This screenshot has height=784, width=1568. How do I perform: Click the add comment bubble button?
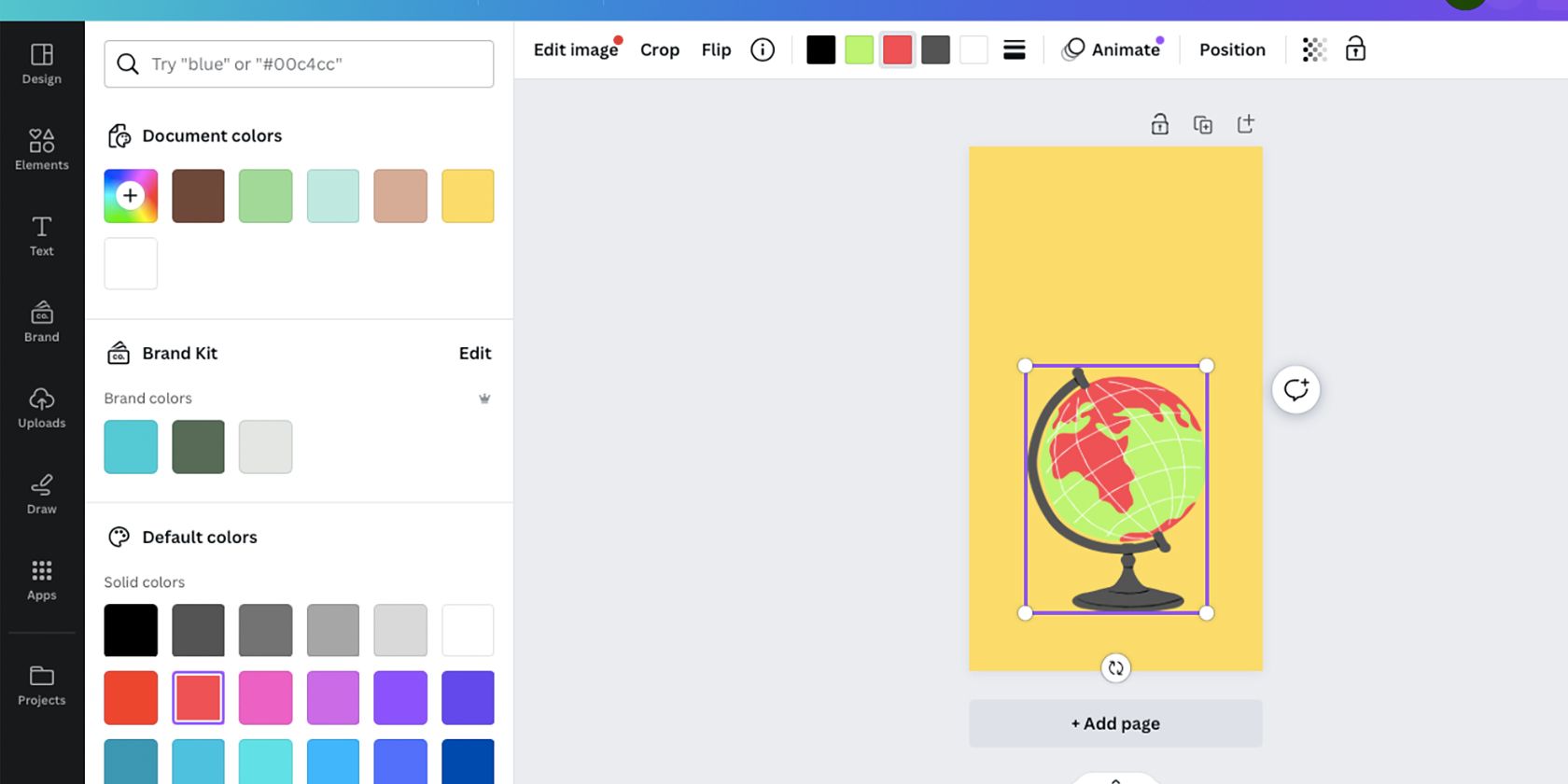pos(1295,389)
